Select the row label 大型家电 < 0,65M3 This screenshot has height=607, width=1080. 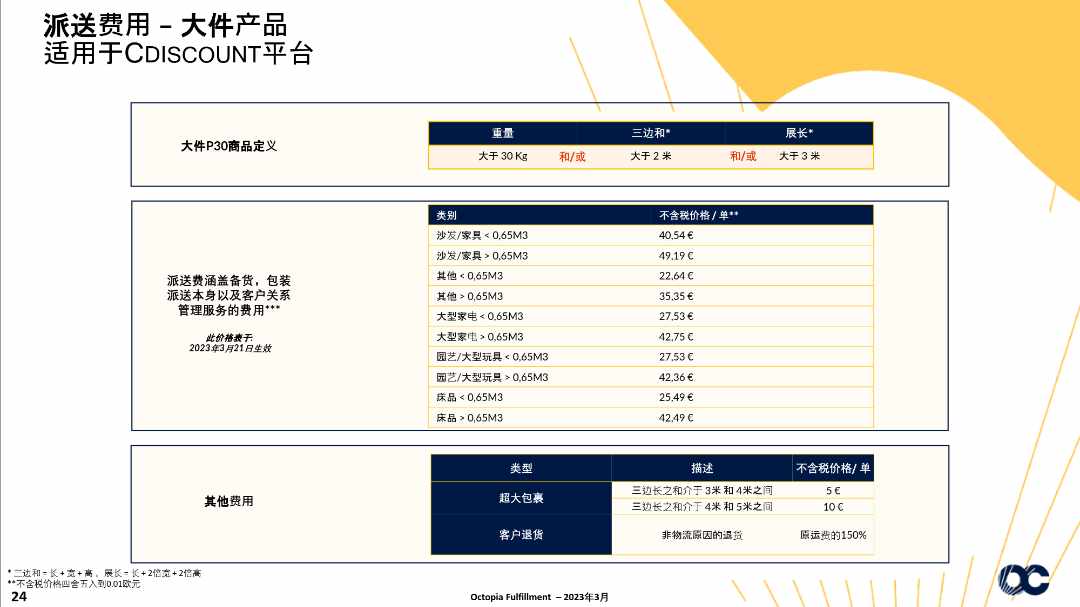(479, 316)
